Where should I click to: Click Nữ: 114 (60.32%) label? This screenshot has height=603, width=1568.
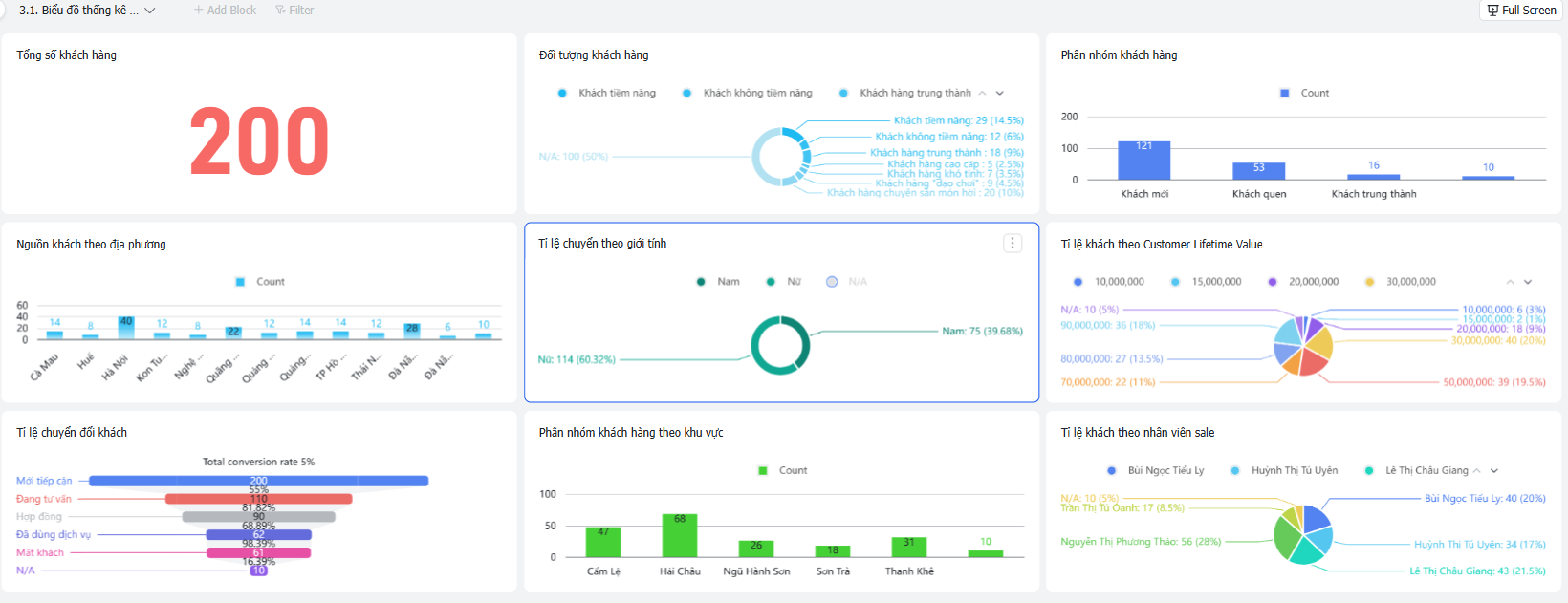pyautogui.click(x=577, y=360)
